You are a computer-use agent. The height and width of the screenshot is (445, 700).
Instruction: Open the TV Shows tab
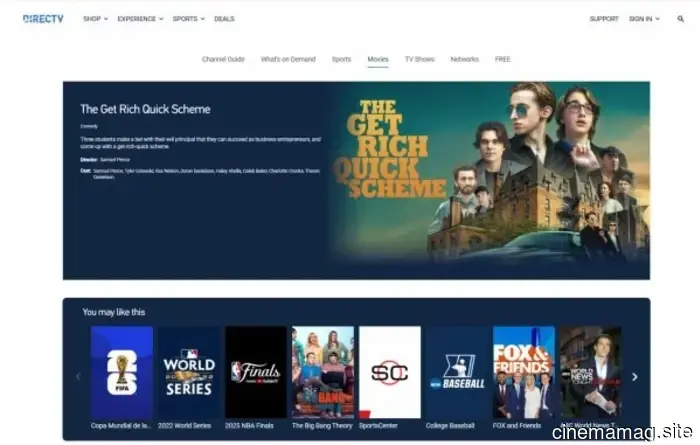click(420, 59)
